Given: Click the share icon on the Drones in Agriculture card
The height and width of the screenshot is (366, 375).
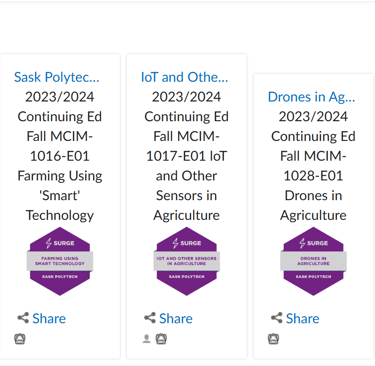Looking at the screenshot, I should [277, 318].
